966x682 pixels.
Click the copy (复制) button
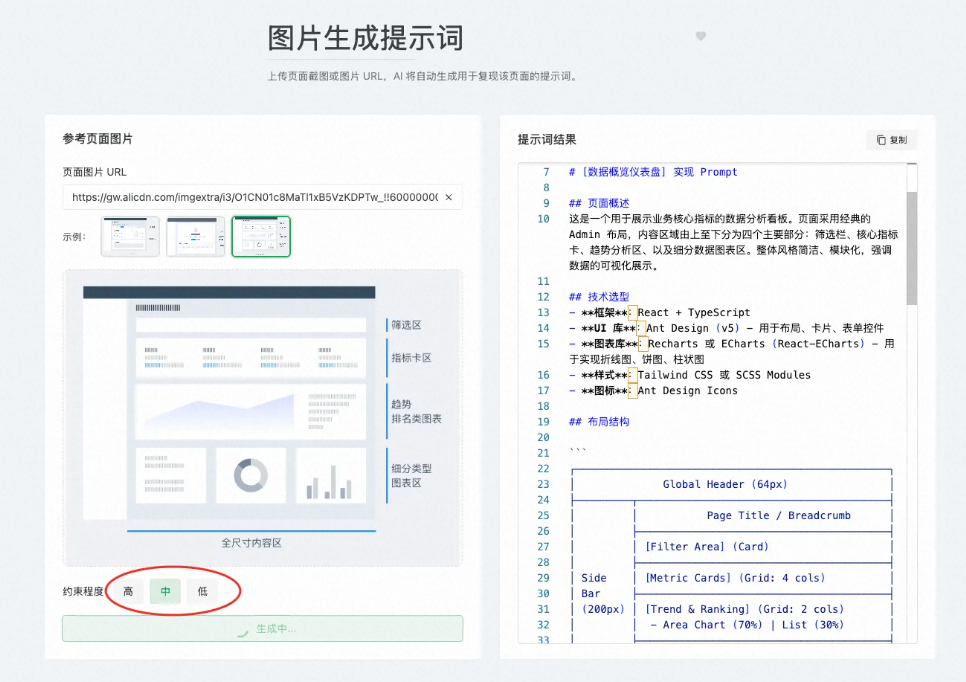click(891, 140)
